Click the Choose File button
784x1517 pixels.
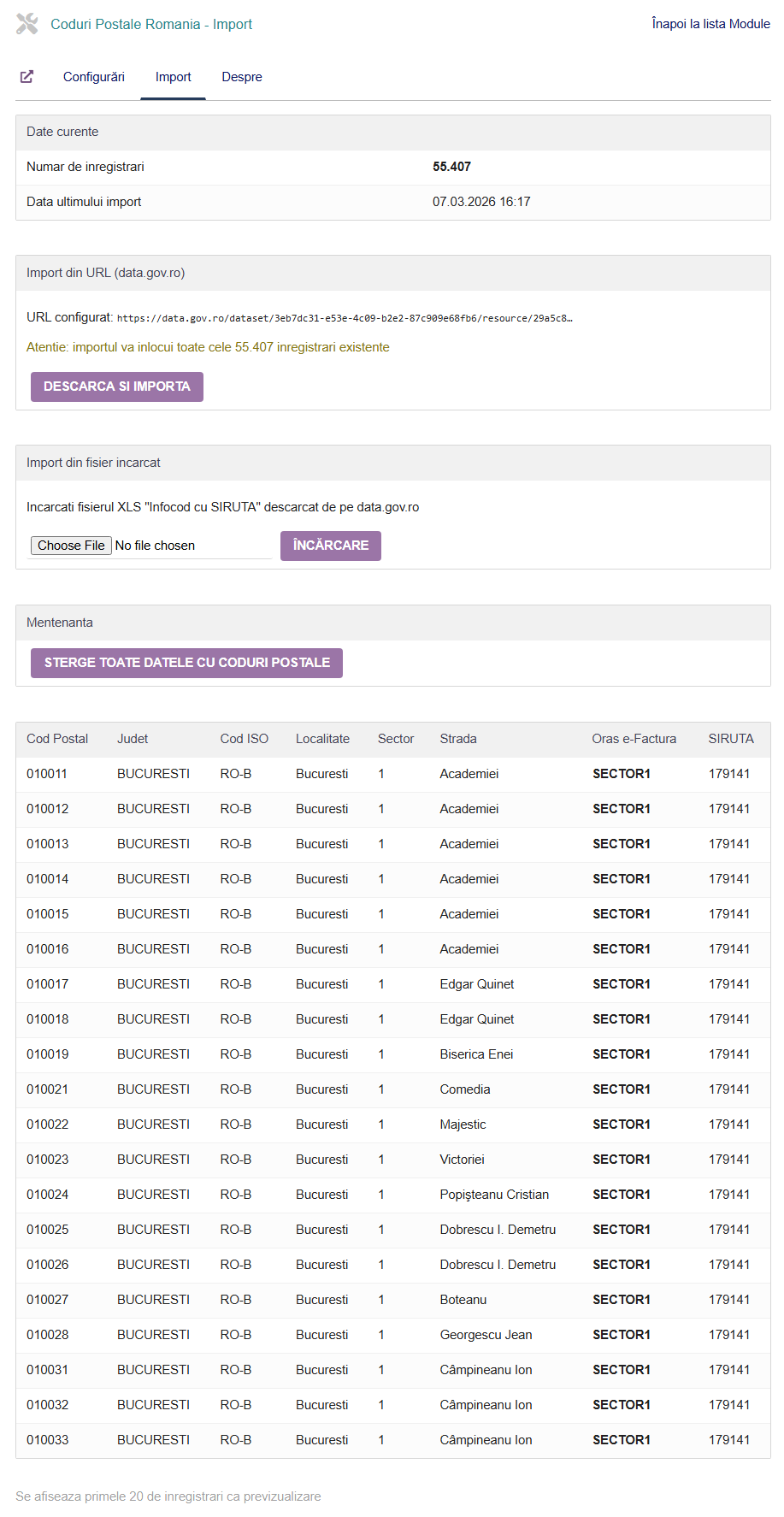pos(71,546)
